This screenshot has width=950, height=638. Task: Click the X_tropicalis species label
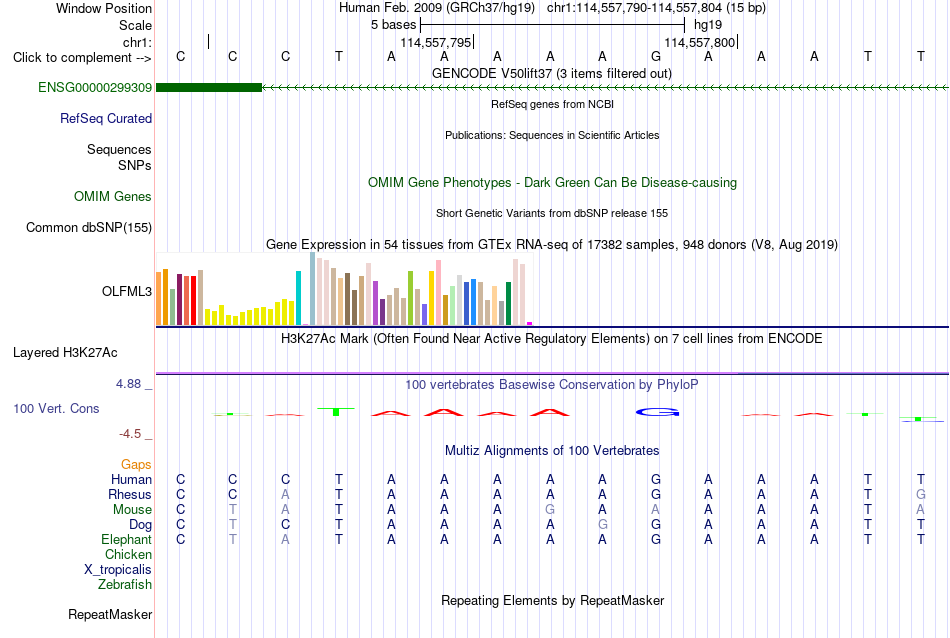point(118,570)
